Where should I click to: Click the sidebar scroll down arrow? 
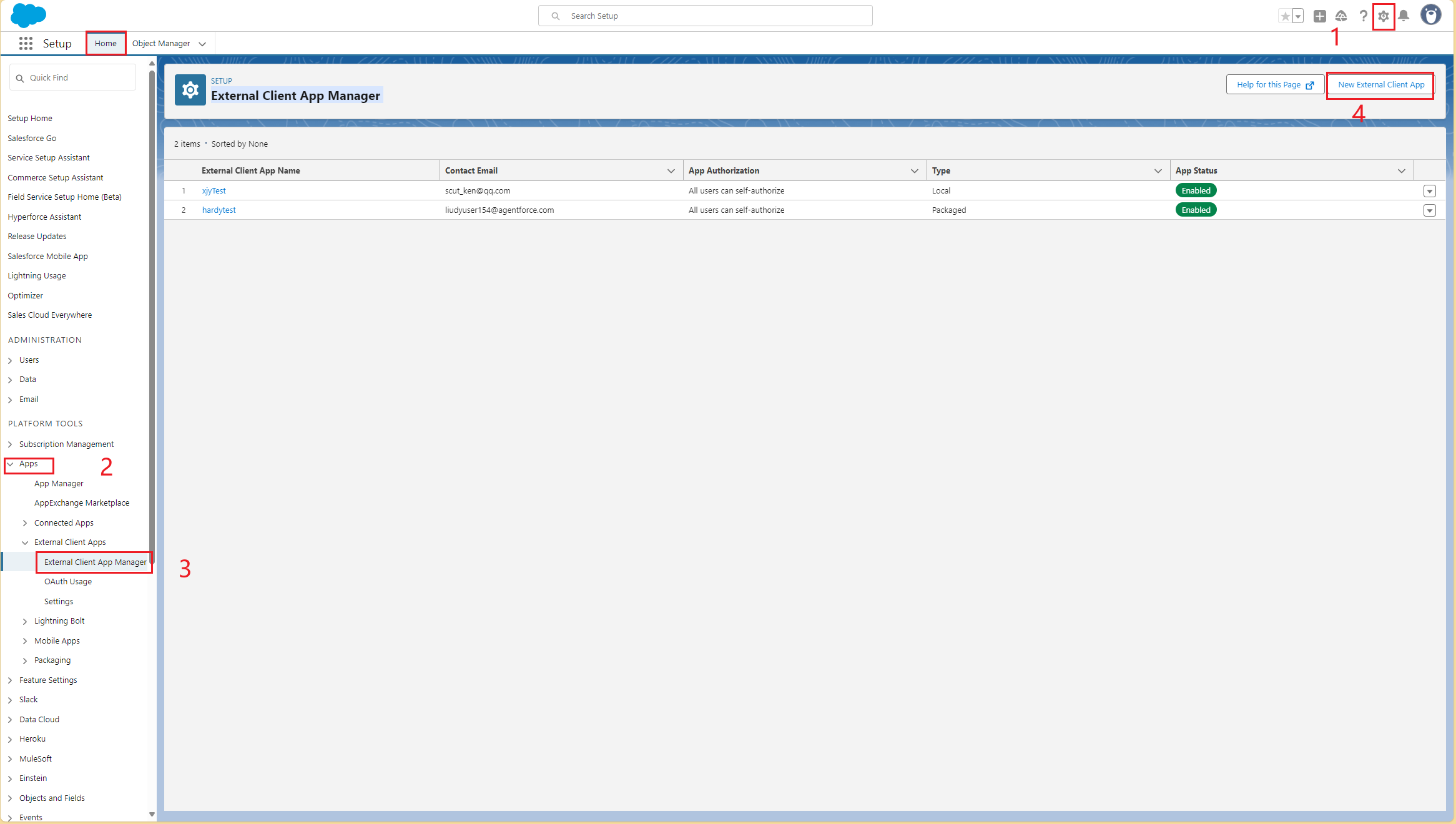(x=152, y=814)
